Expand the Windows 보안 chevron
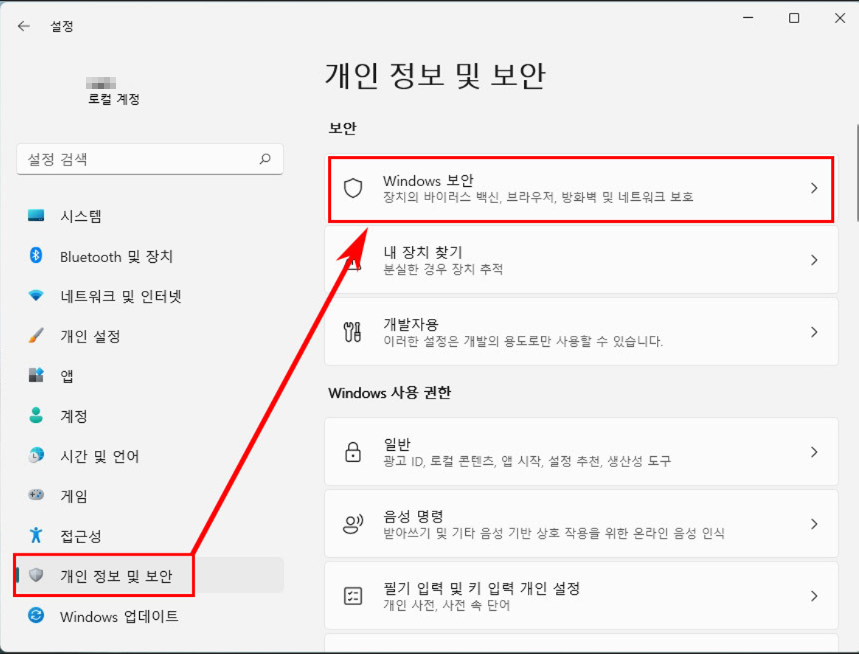This screenshot has width=859, height=654. 814,188
